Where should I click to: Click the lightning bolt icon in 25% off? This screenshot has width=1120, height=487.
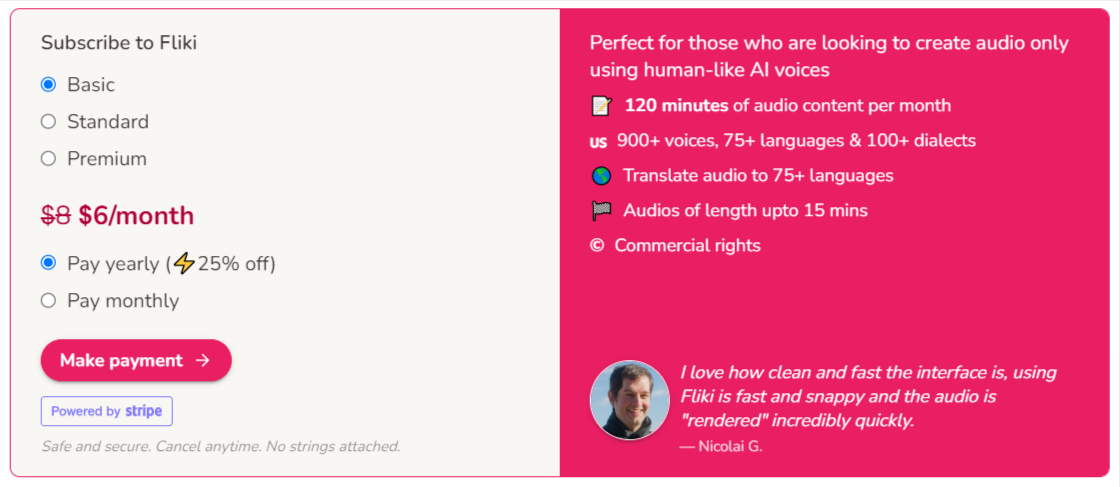[x=184, y=264]
